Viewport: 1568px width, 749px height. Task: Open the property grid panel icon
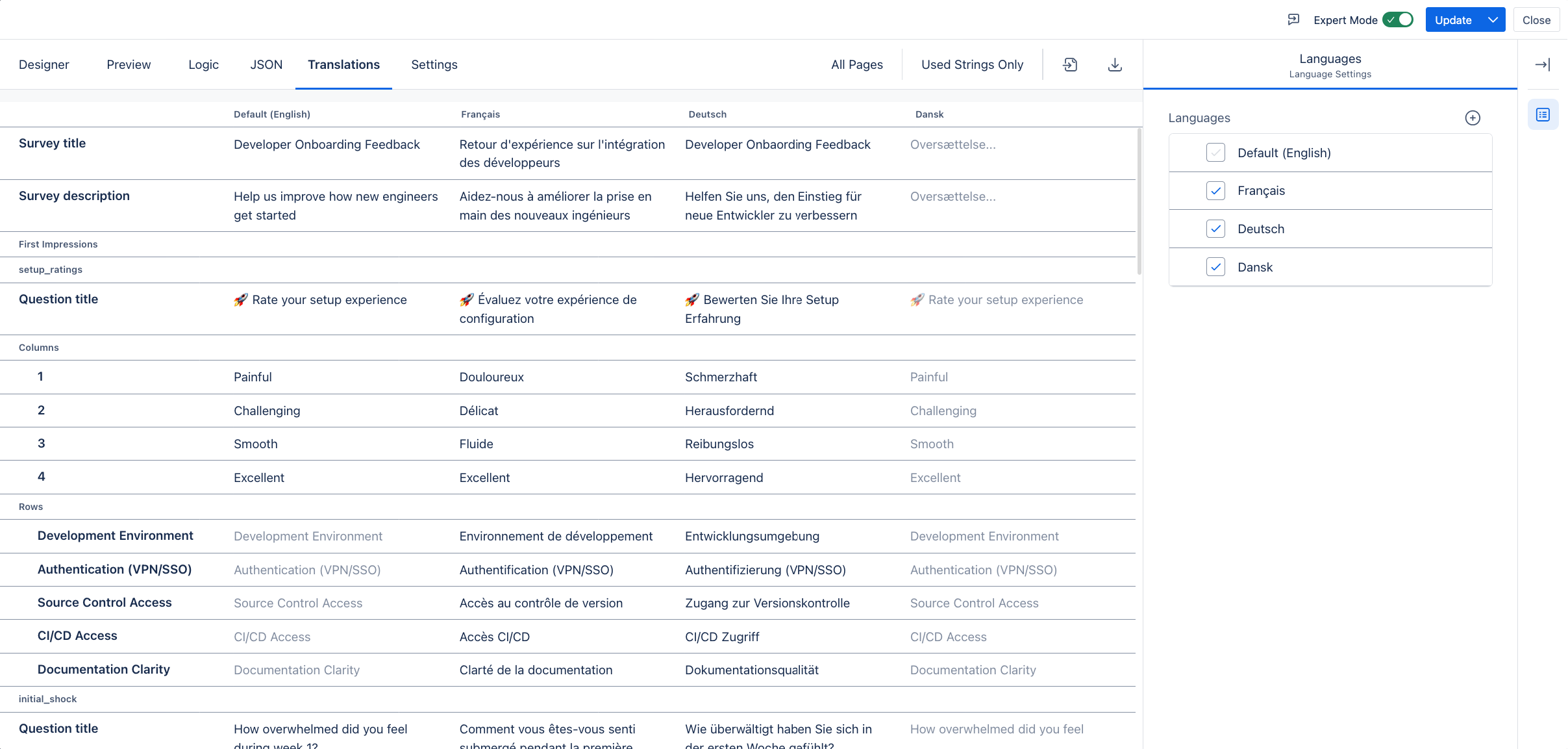(1543, 115)
